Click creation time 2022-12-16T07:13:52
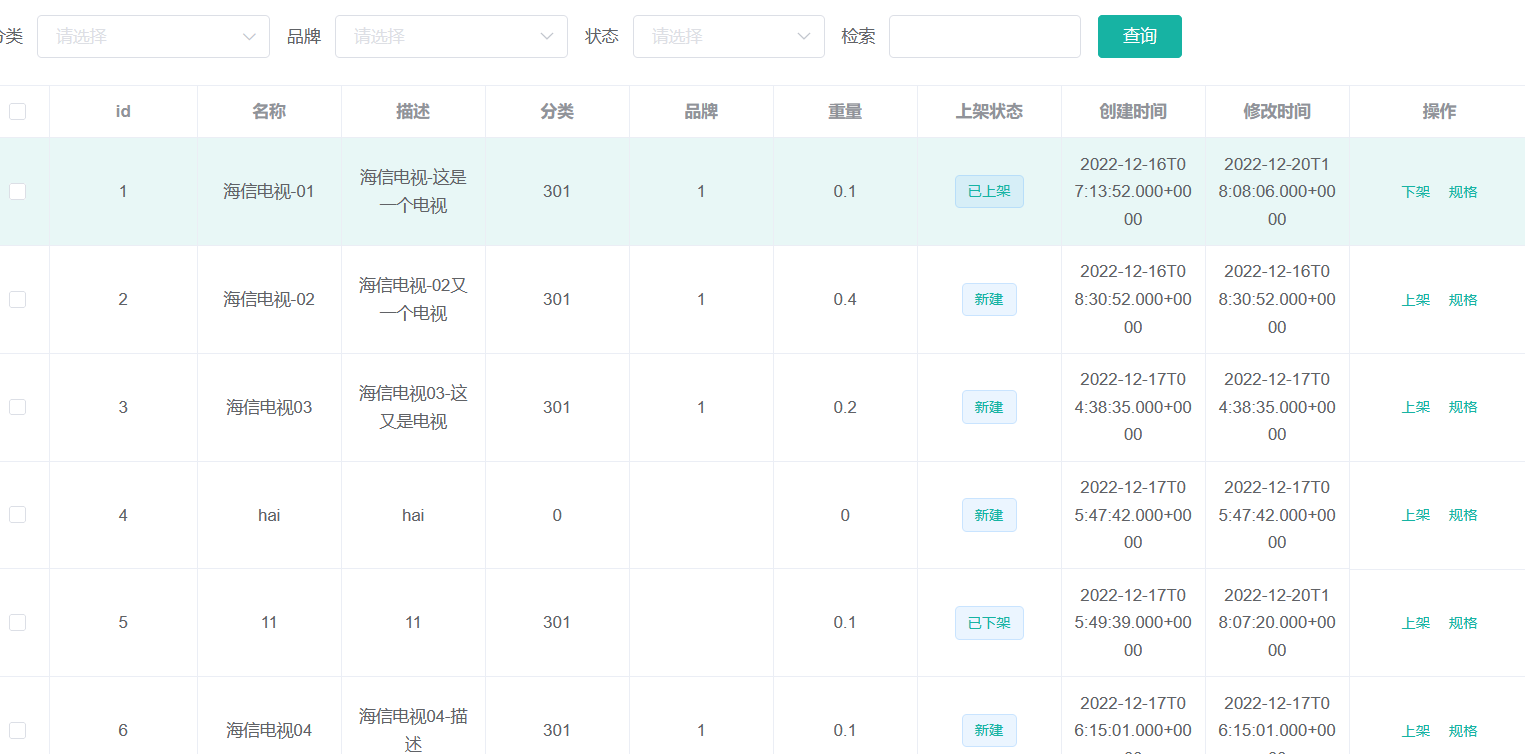Image resolution: width=1525 pixels, height=754 pixels. tap(1133, 191)
